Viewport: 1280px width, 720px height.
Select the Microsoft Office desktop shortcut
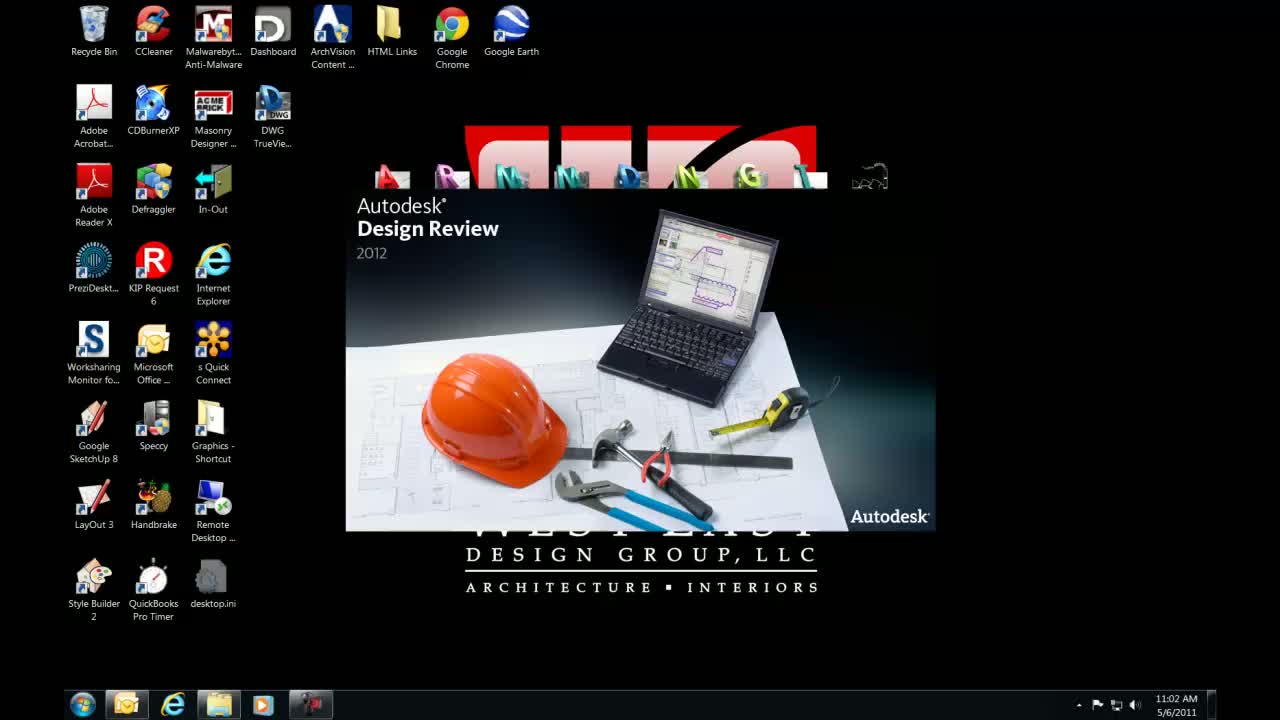pyautogui.click(x=153, y=354)
